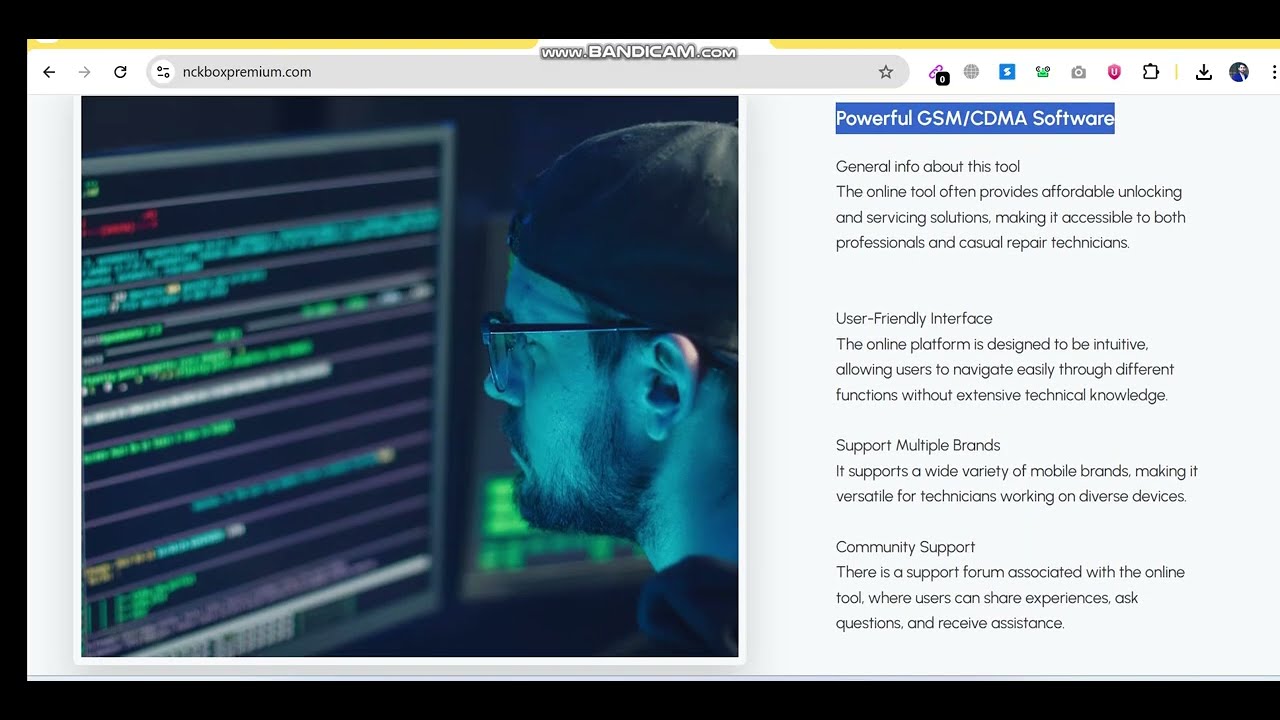Click 'versatile for technicians working on diverse devices.'
The height and width of the screenshot is (720, 1280).
(1011, 496)
